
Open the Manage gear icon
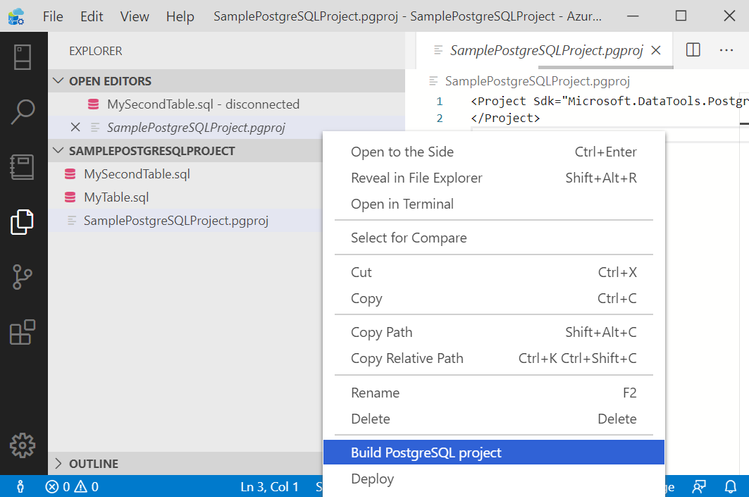pos(23,445)
